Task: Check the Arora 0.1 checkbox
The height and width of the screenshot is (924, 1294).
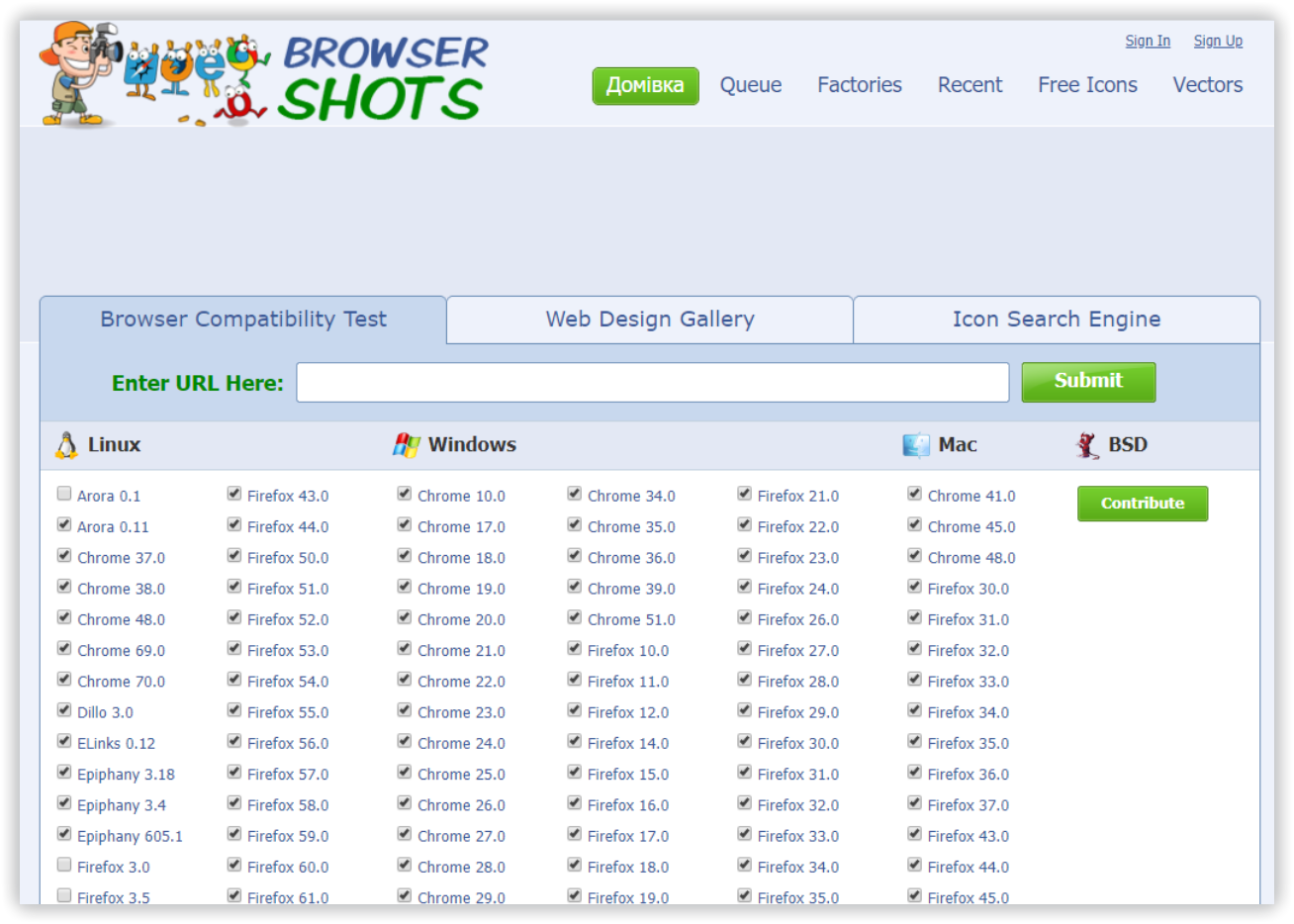Action: [x=64, y=494]
